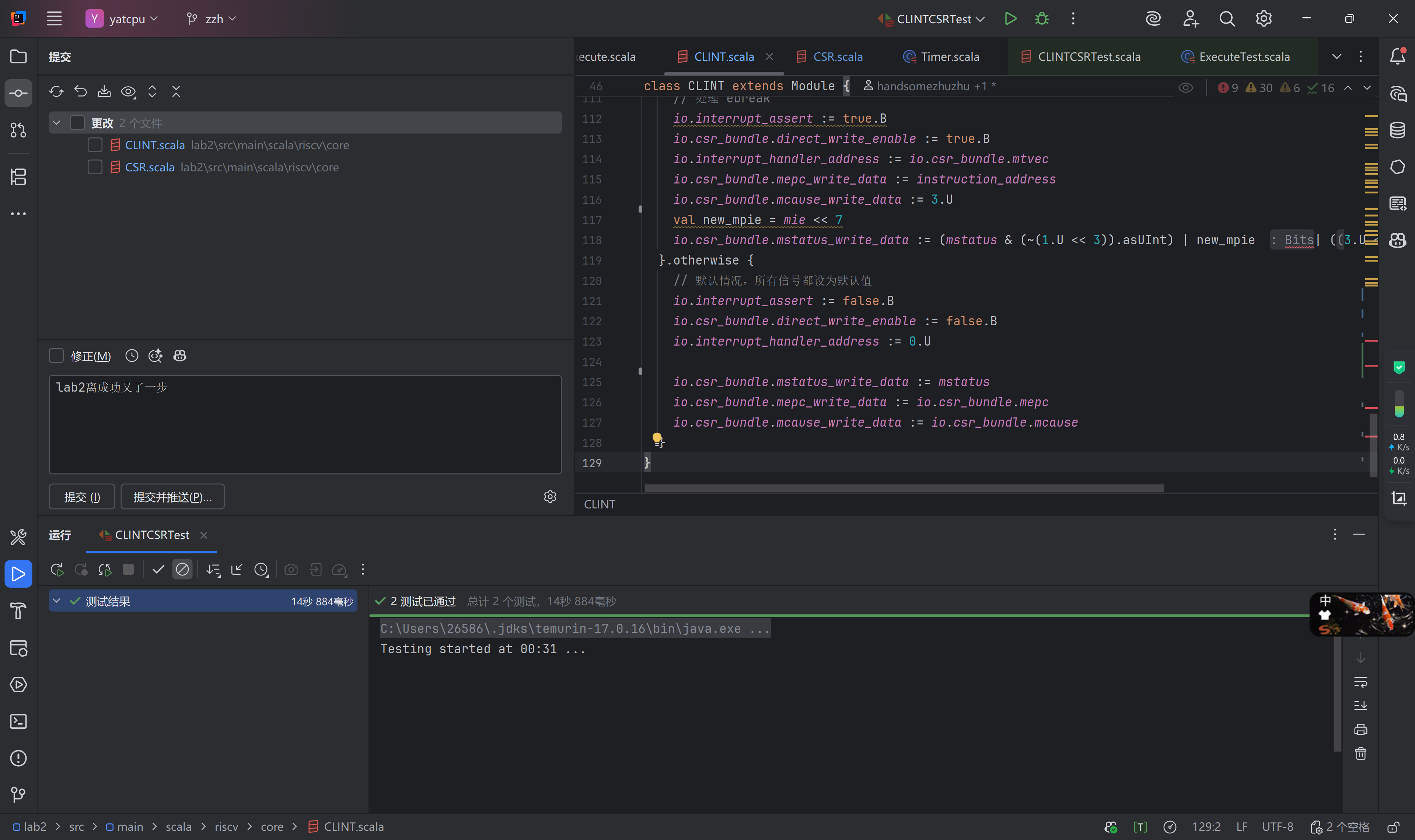Image resolution: width=1415 pixels, height=840 pixels.
Task: Click the Debug CLINTCSRTest bug icon
Action: [1041, 19]
